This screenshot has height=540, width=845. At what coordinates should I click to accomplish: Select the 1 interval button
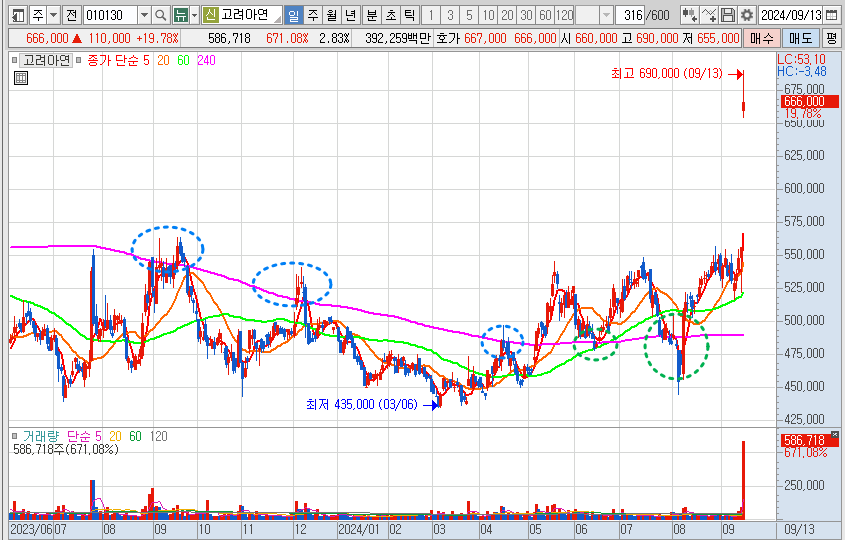click(431, 15)
